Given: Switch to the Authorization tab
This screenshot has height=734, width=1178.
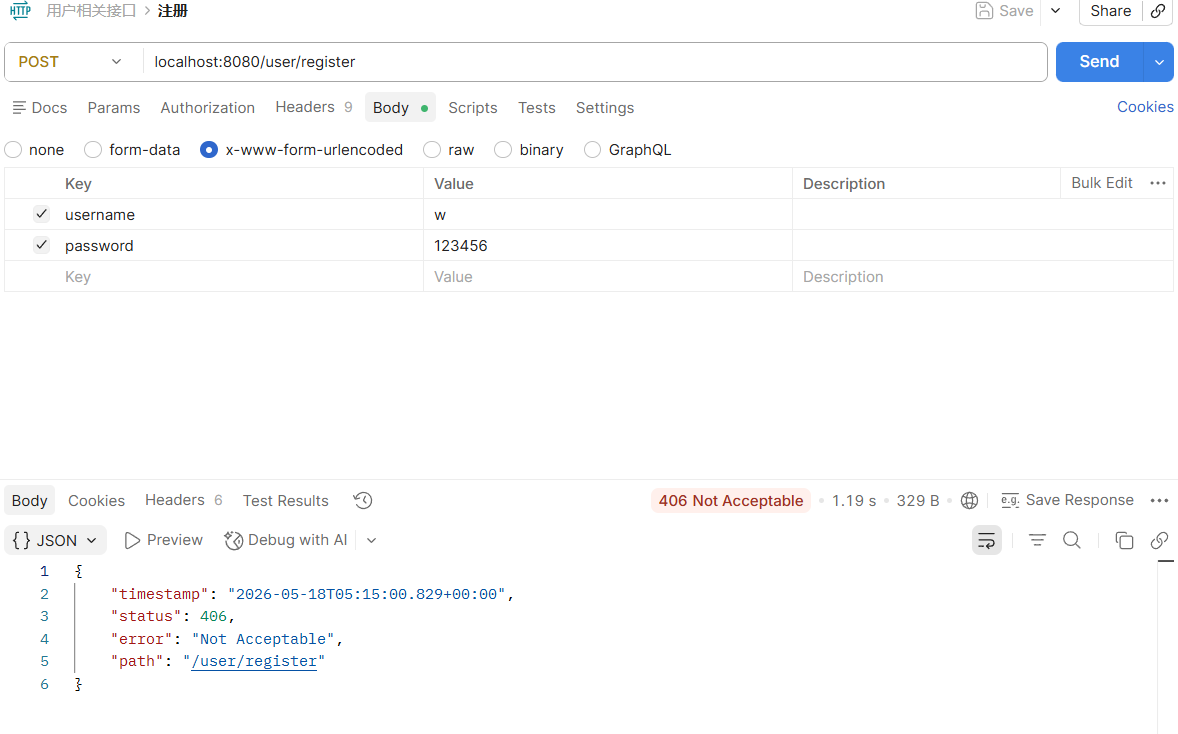Looking at the screenshot, I should pos(207,107).
